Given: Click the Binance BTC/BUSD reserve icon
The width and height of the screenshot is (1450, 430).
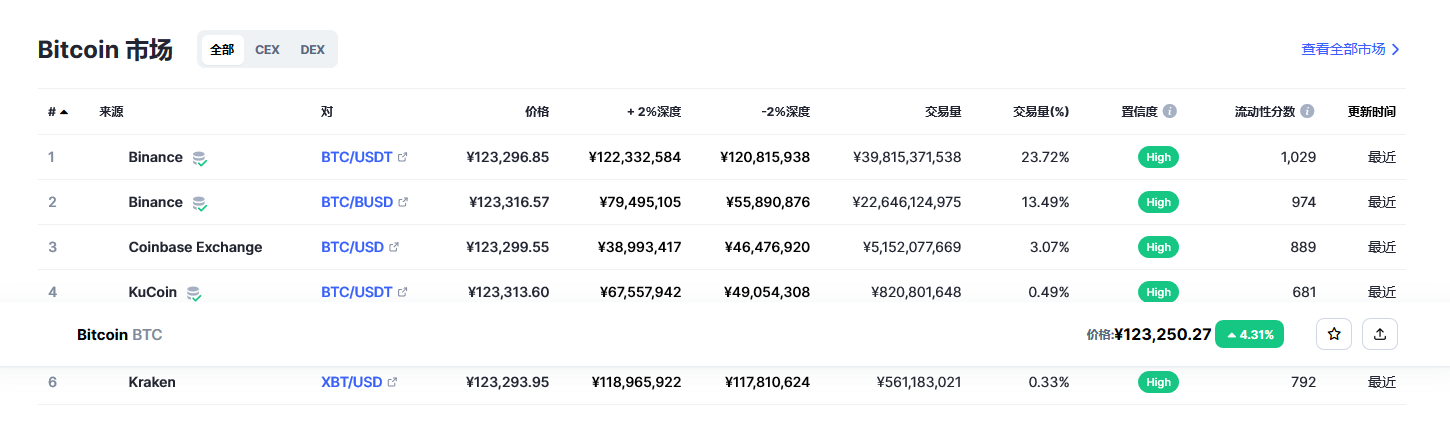Looking at the screenshot, I should 200,203.
